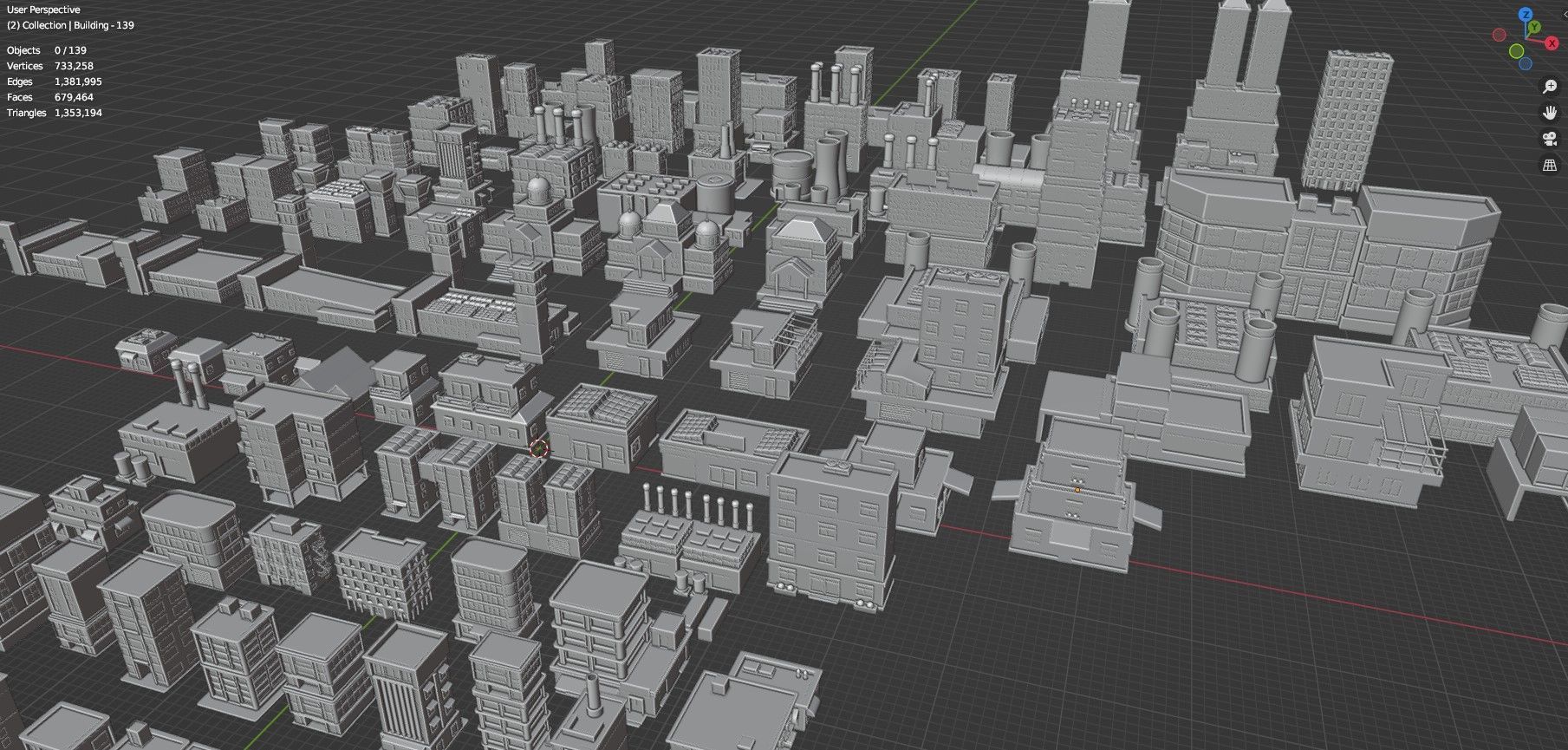
Task: Click the Faces '679,464' statistic
Action: click(x=74, y=97)
